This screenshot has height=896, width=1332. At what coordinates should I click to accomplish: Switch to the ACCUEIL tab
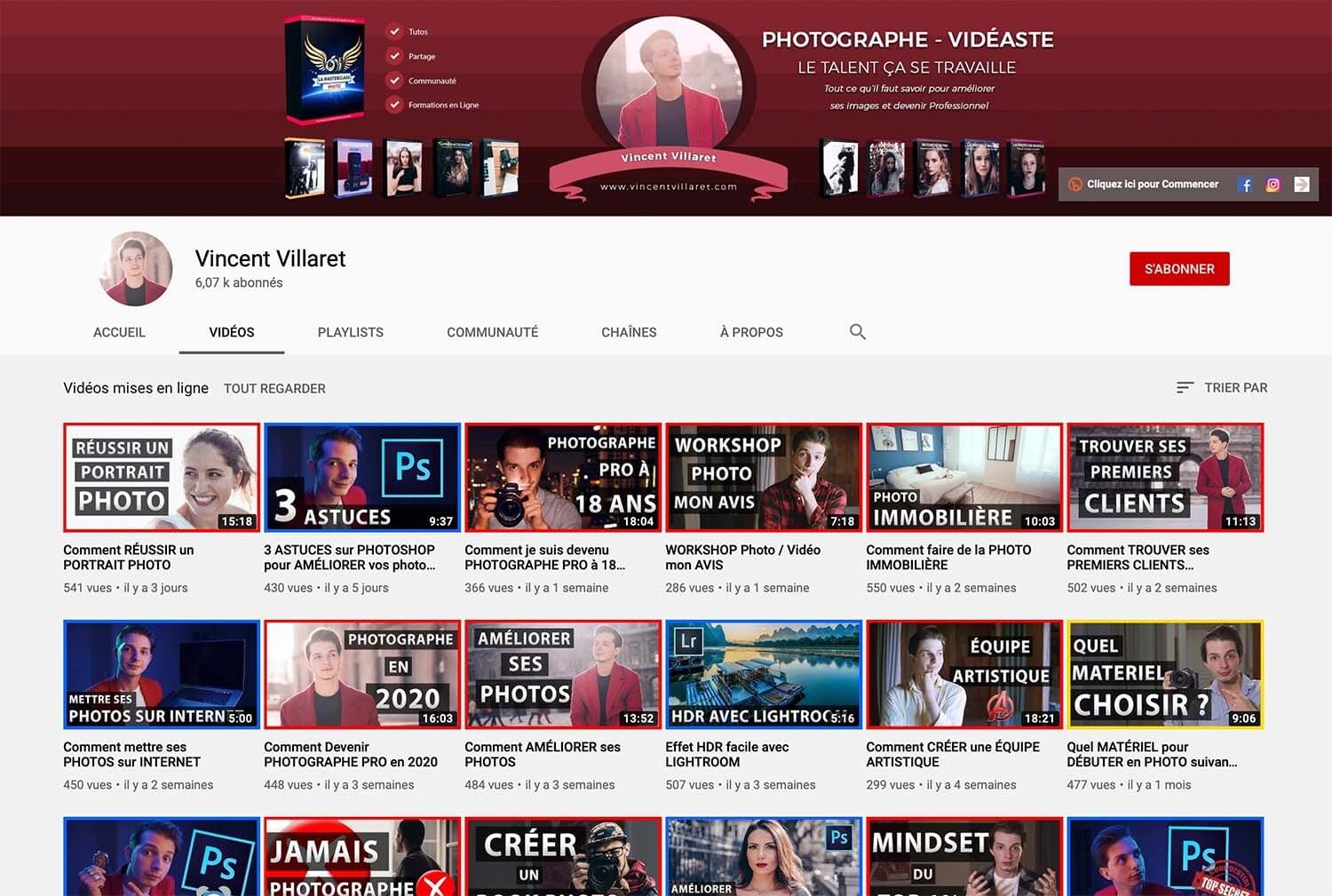119,332
